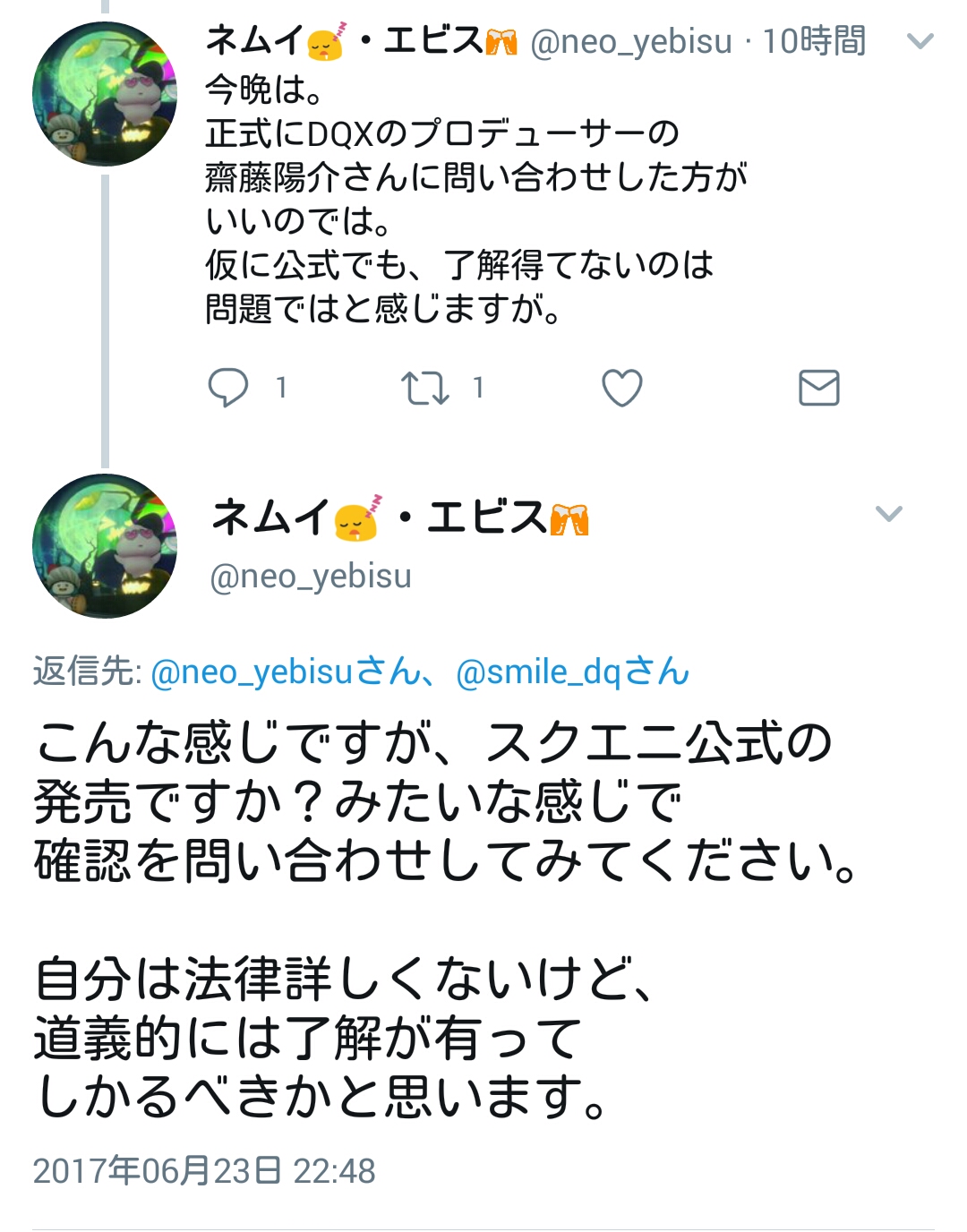Click the direct message envelope icon
The width and height of the screenshot is (967, 1232).
pos(818,388)
